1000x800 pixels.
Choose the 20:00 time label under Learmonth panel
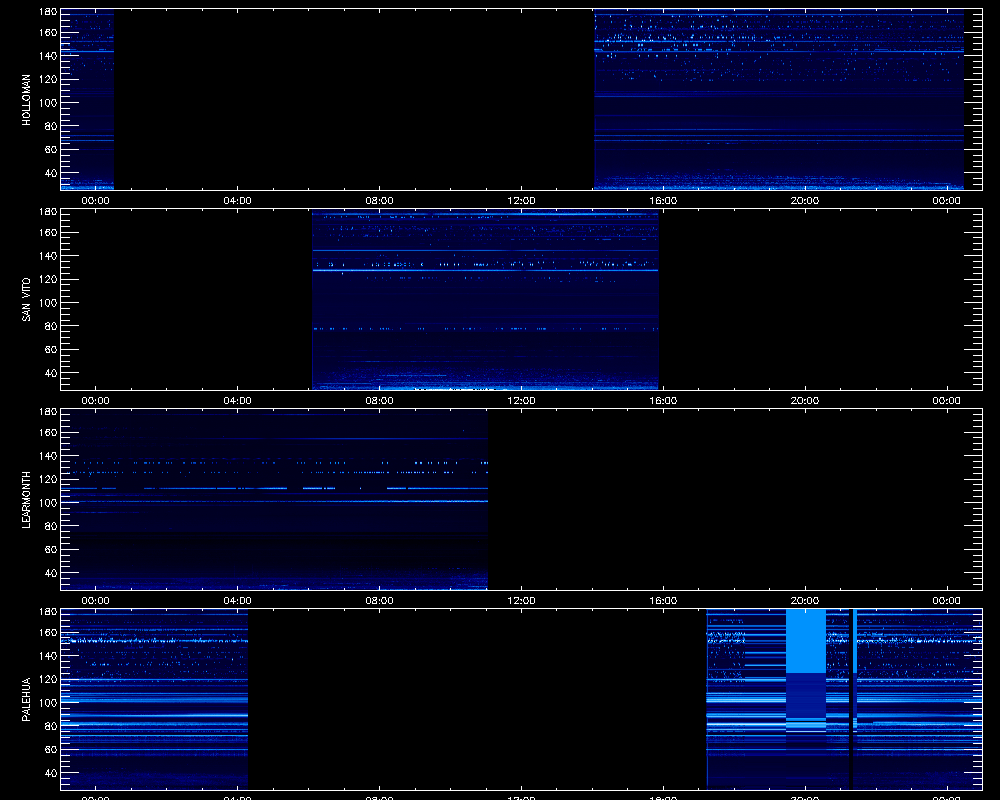pos(805,600)
